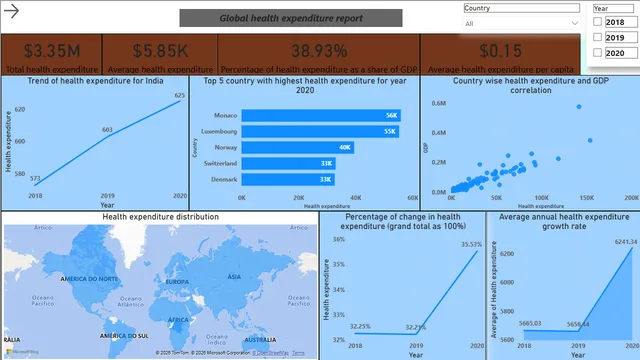The height and width of the screenshot is (360, 640).
Task: Click the 603 data label on India trend
Action: (x=107, y=130)
